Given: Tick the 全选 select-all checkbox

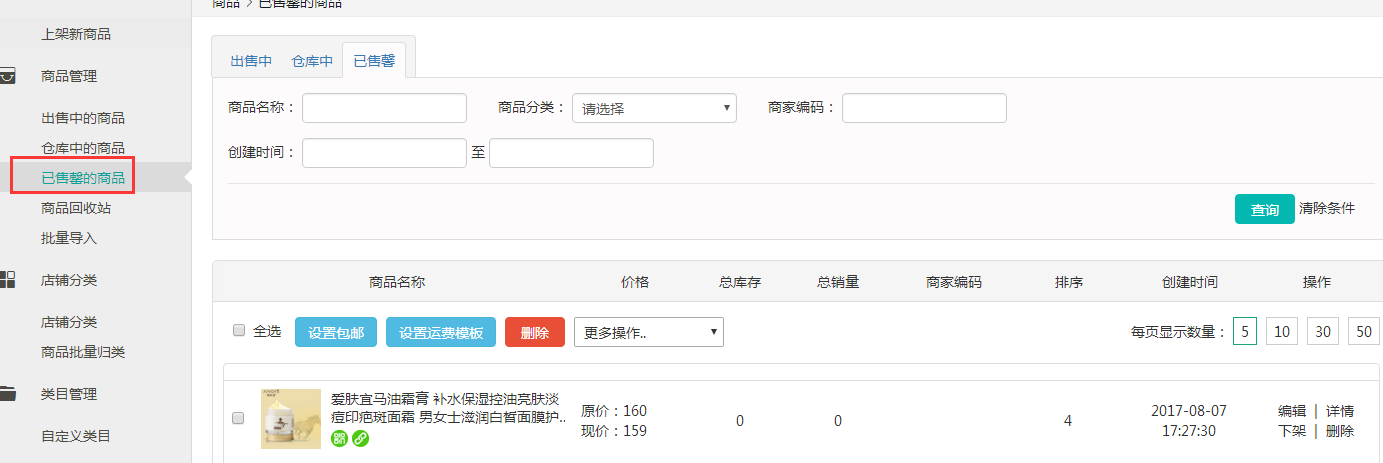Looking at the screenshot, I should (x=239, y=331).
